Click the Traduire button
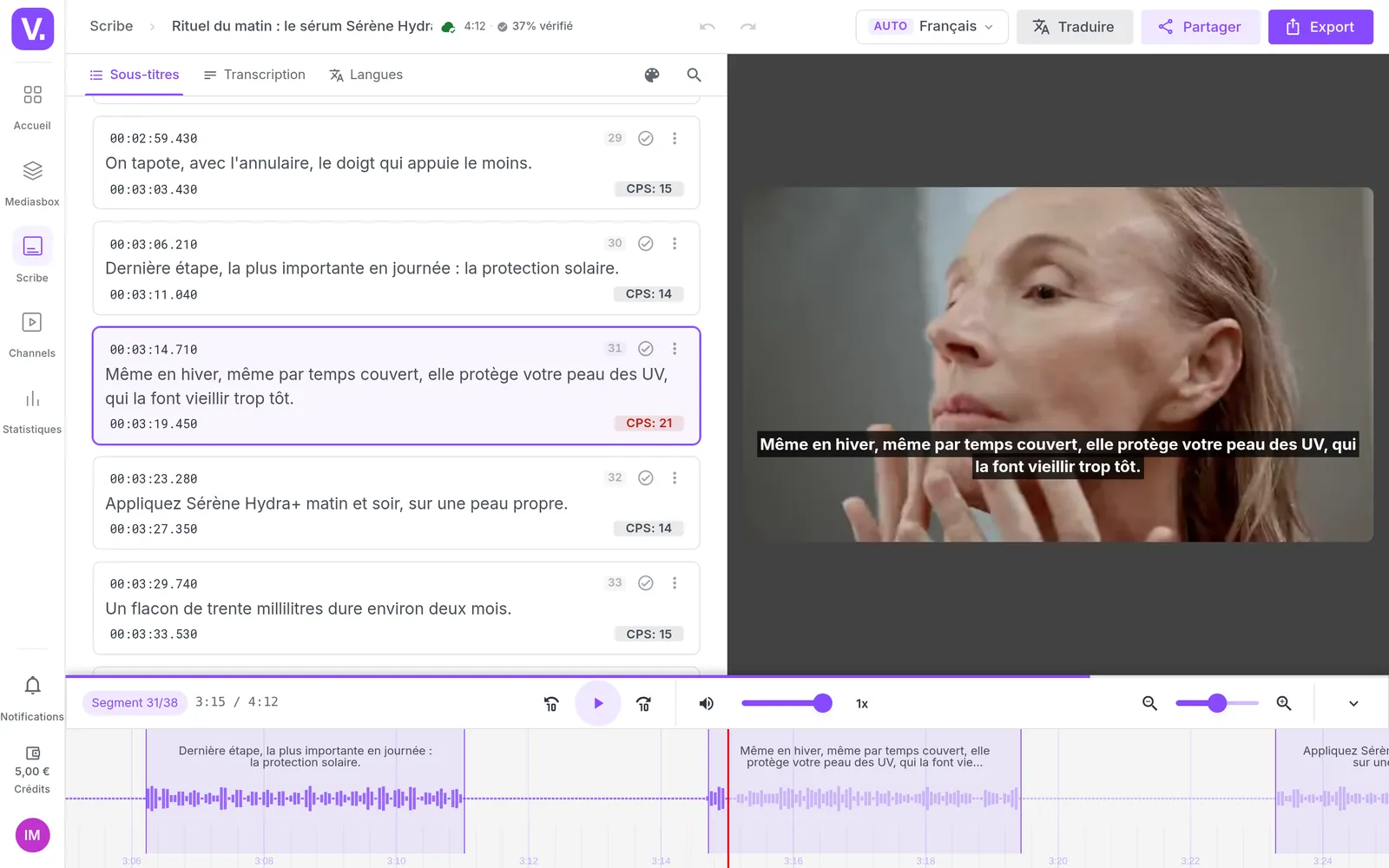The image size is (1389, 868). [x=1074, y=27]
